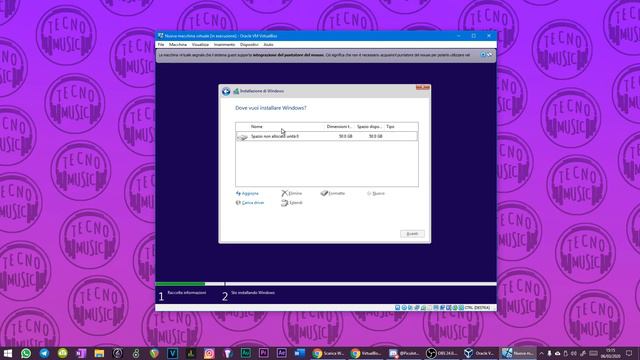Screen dimensions: 640x360
Task: Click the taskbar clock and date
Action: pos(611,353)
